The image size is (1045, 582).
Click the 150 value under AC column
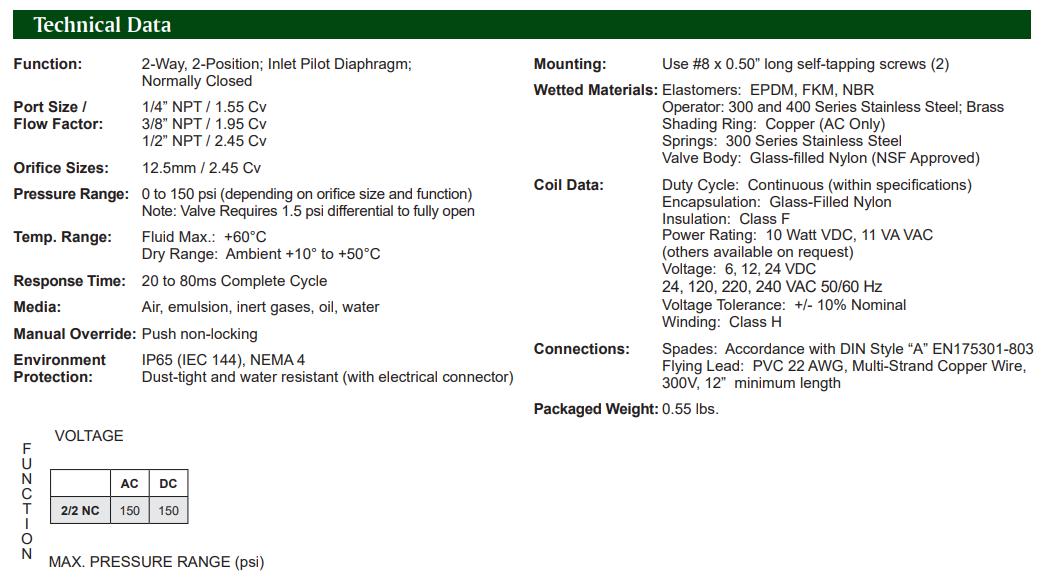(130, 511)
